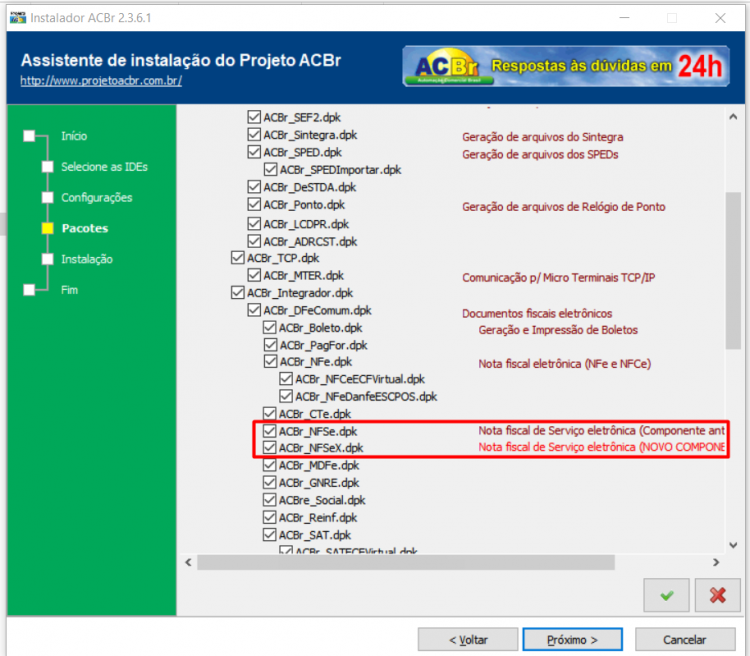Image resolution: width=750 pixels, height=656 pixels.
Task: Click 'Nota fiscal eletrônica (NFe e NFCe)' text
Action: tap(564, 364)
